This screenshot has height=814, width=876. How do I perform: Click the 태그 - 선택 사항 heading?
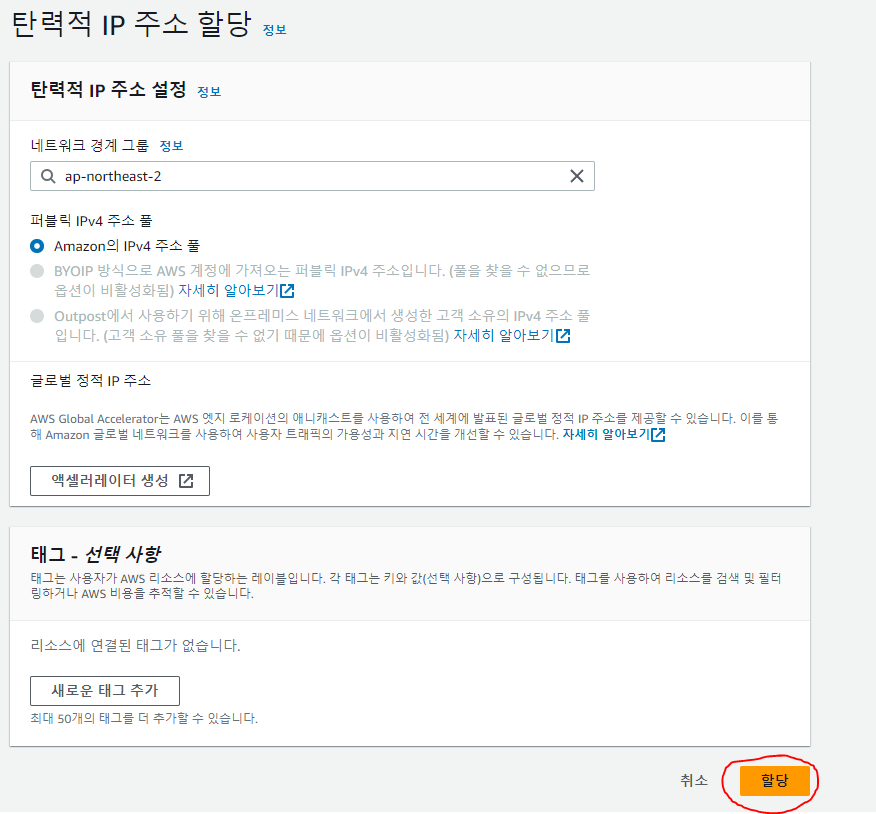pyautogui.click(x=96, y=554)
